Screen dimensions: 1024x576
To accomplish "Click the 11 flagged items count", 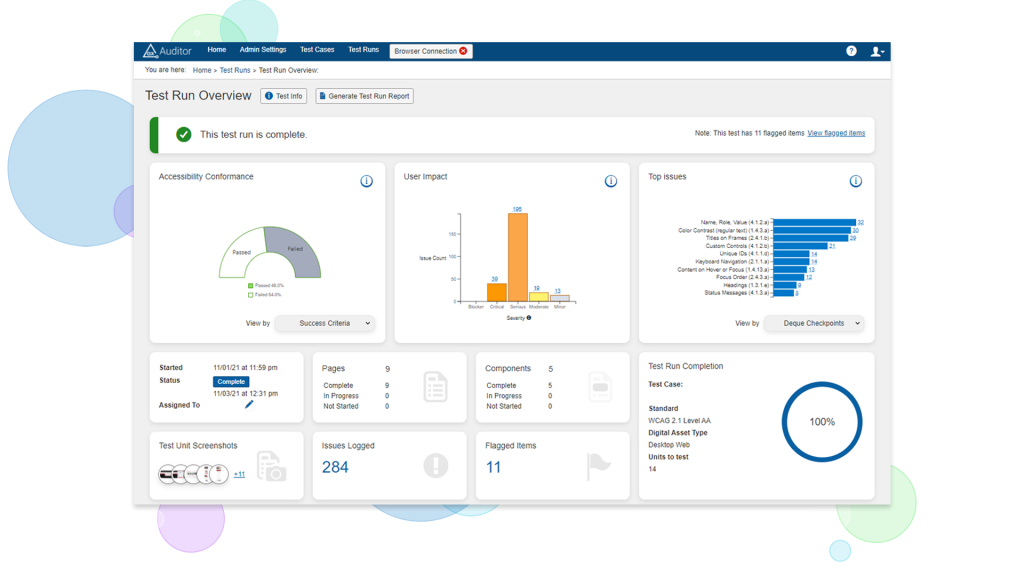I will point(493,467).
